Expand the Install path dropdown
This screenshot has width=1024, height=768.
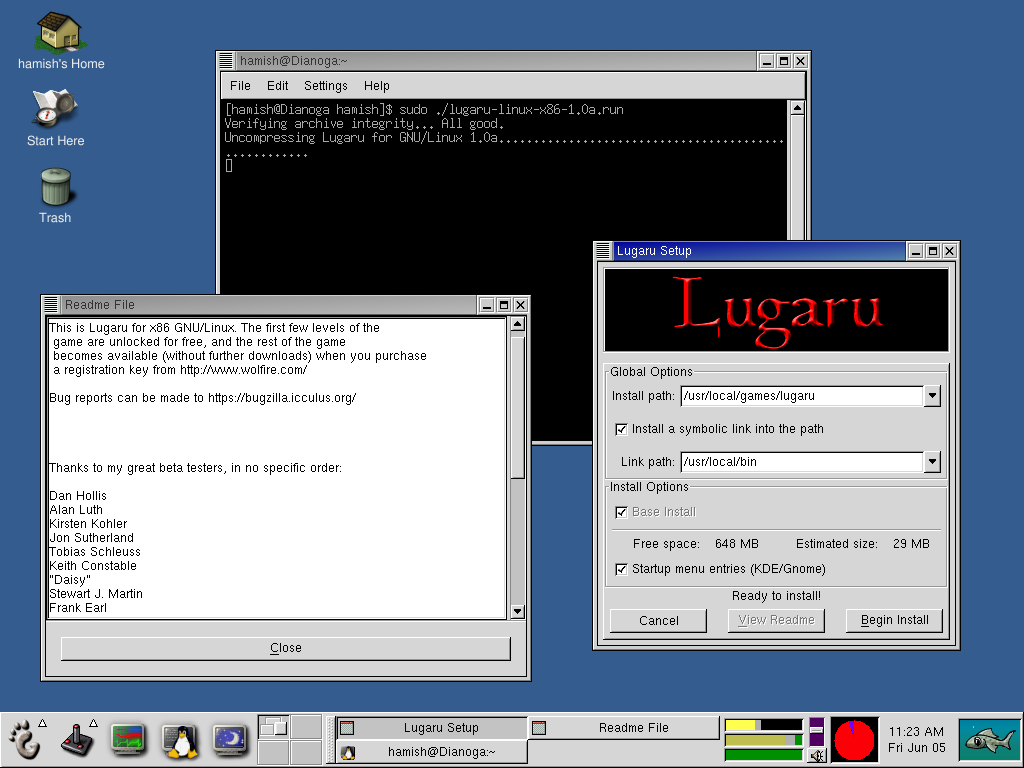pyautogui.click(x=932, y=396)
